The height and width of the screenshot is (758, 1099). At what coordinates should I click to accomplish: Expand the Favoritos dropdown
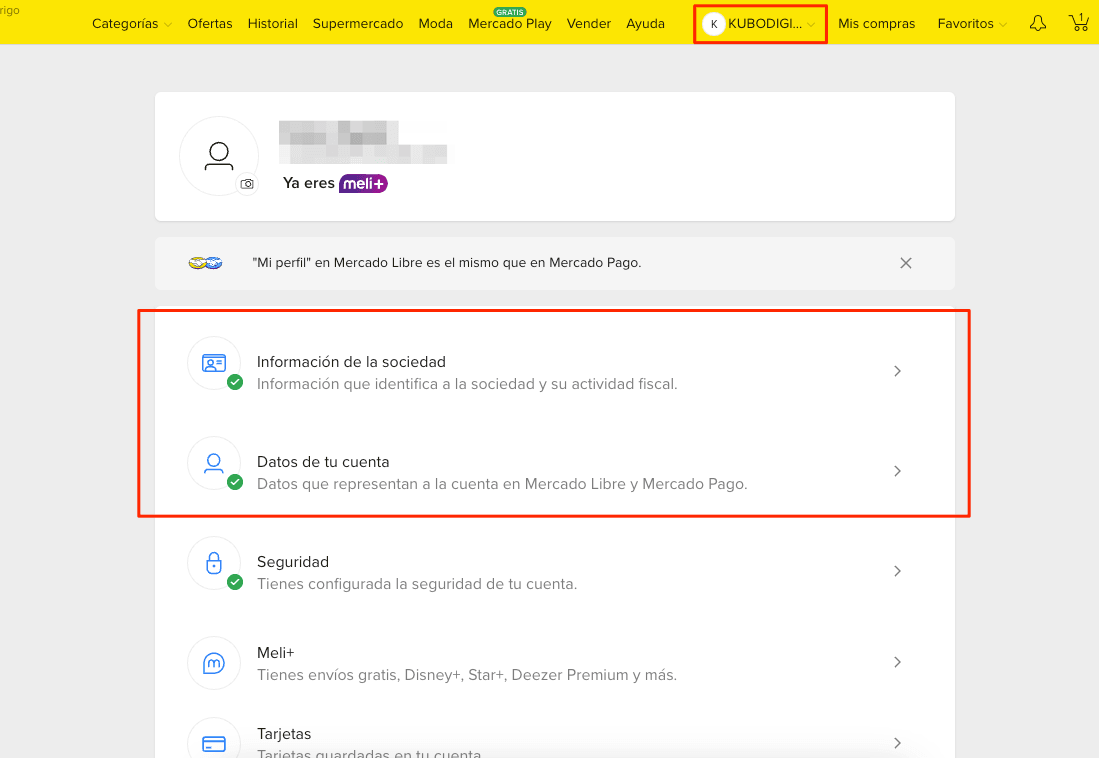click(x=972, y=24)
